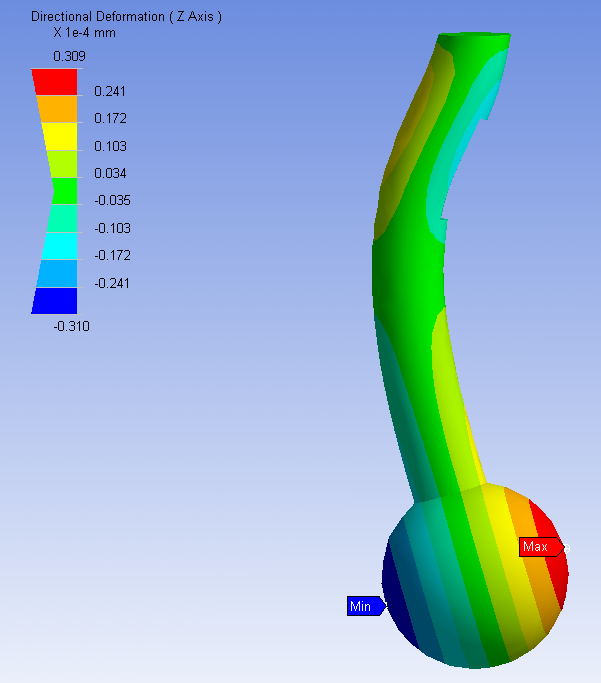This screenshot has width=601, height=683.
Task: Click the legend value -0.035
Action: [112, 200]
